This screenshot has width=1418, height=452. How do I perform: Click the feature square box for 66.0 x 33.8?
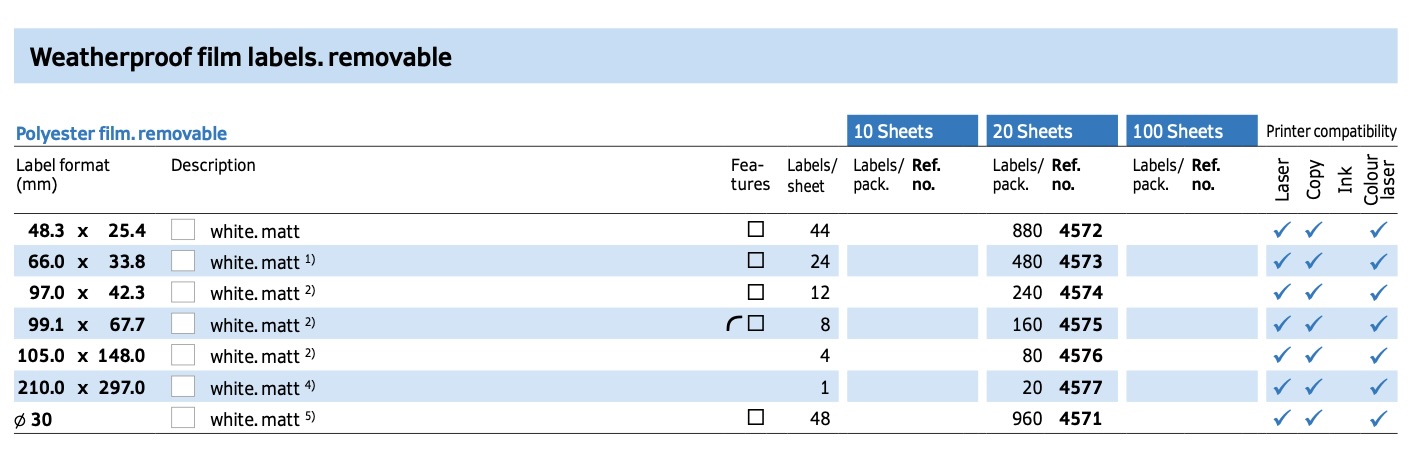pos(756,260)
